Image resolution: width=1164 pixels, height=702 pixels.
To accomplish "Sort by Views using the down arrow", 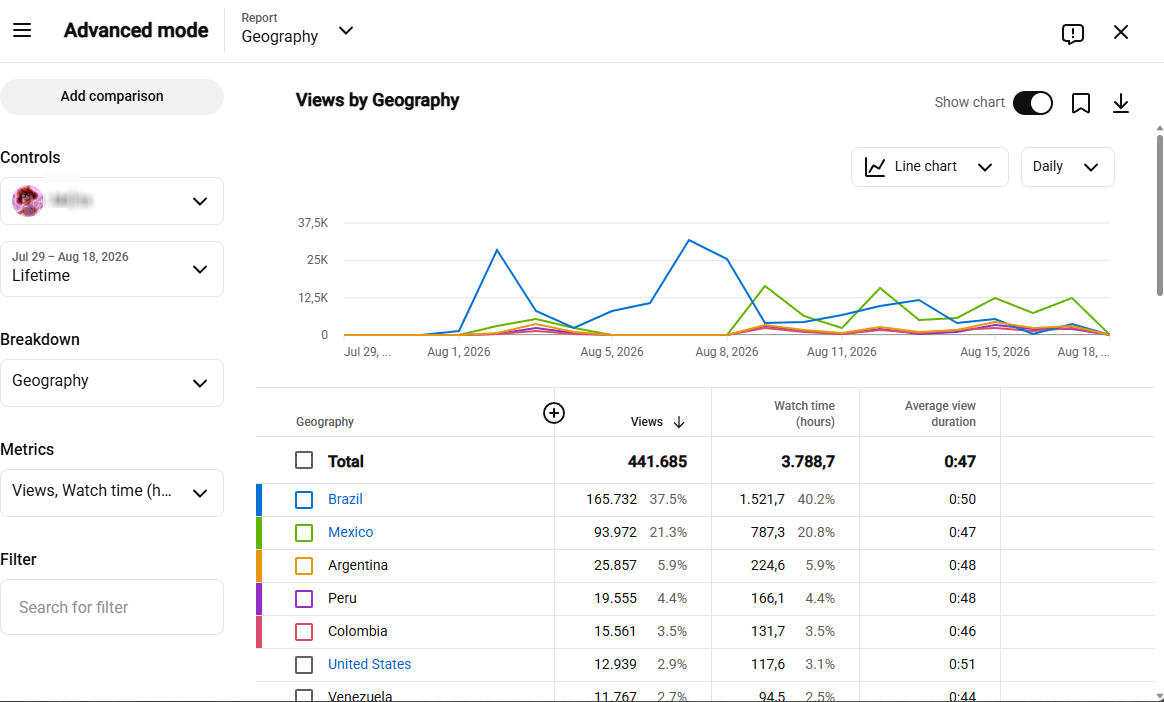I will [679, 421].
